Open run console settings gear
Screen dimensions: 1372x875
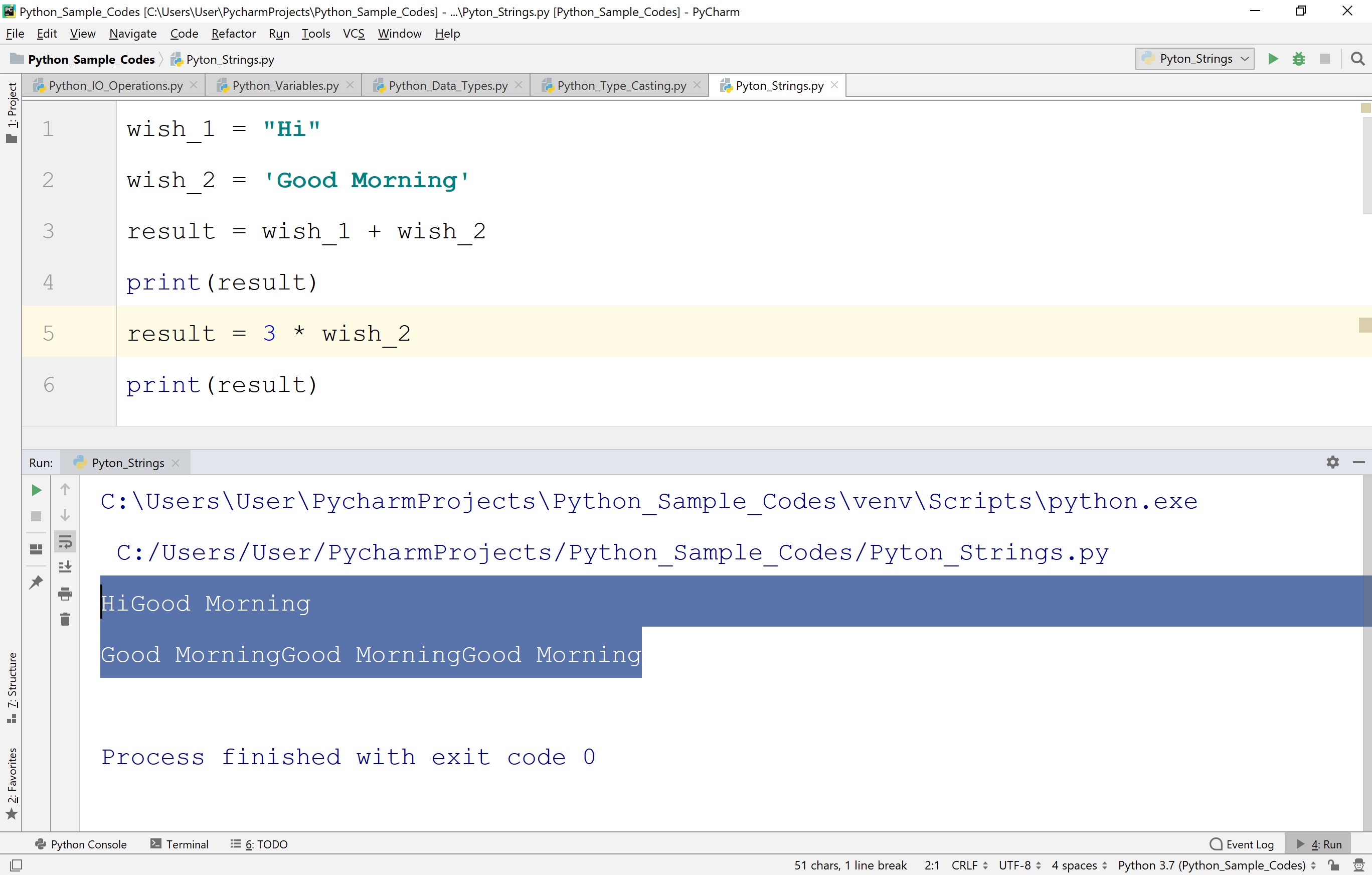[x=1332, y=462]
